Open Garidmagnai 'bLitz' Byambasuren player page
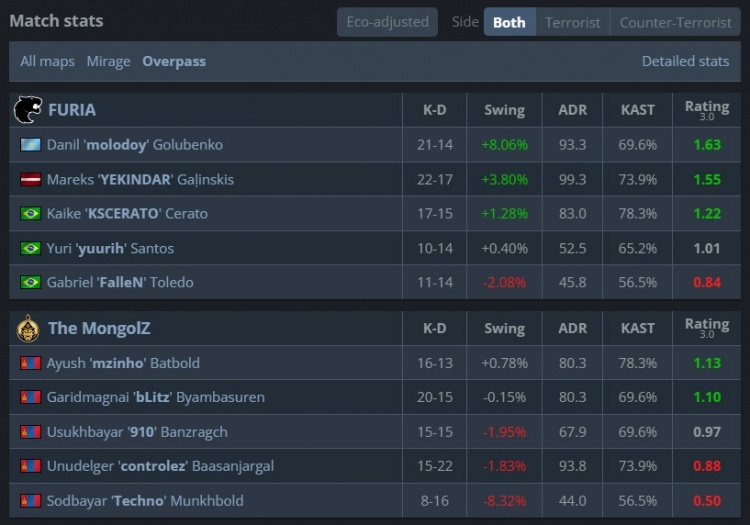The width and height of the screenshot is (750, 525). (x=155, y=397)
